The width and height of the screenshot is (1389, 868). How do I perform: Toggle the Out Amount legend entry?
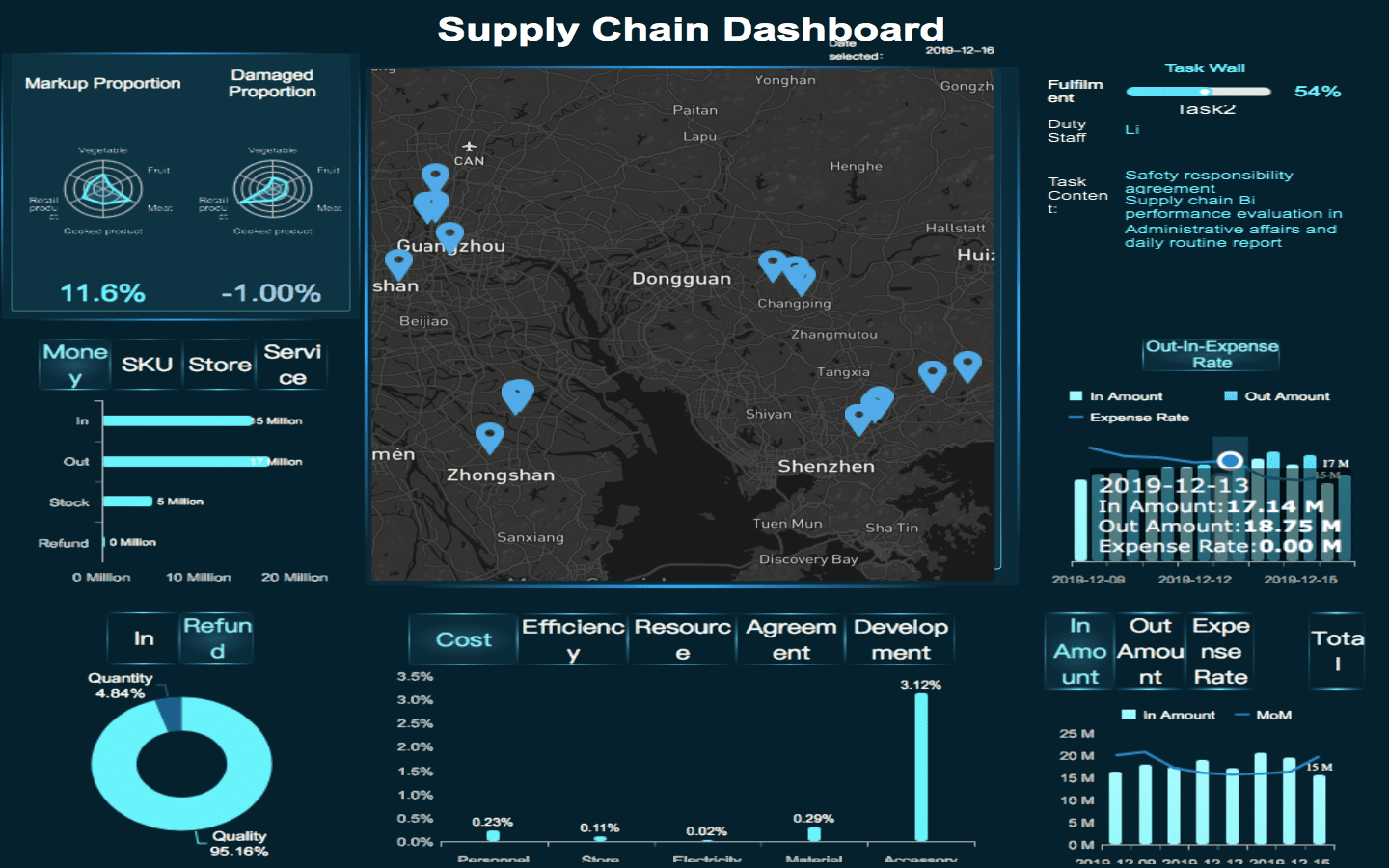(1276, 396)
